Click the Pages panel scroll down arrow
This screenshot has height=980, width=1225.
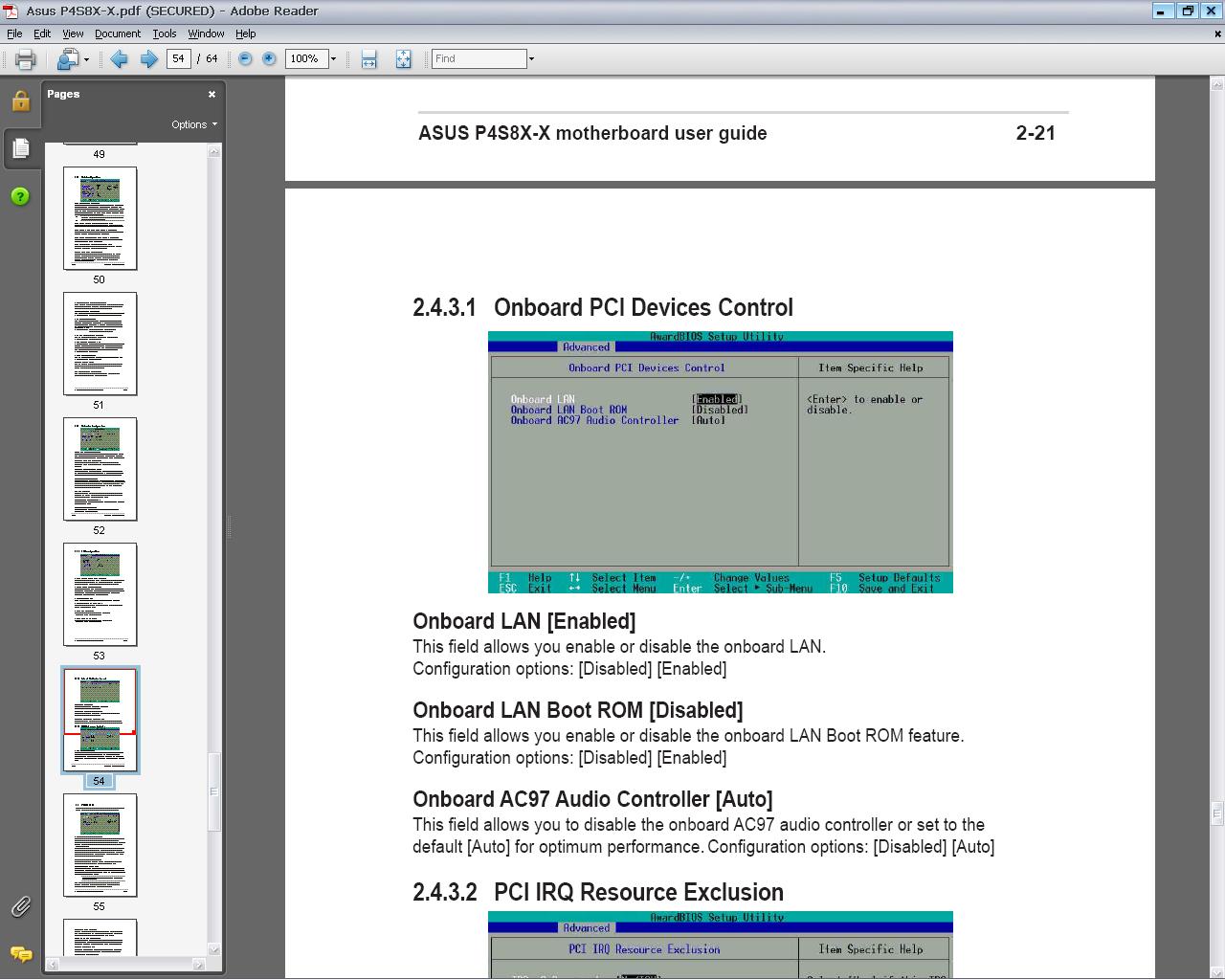[x=214, y=949]
